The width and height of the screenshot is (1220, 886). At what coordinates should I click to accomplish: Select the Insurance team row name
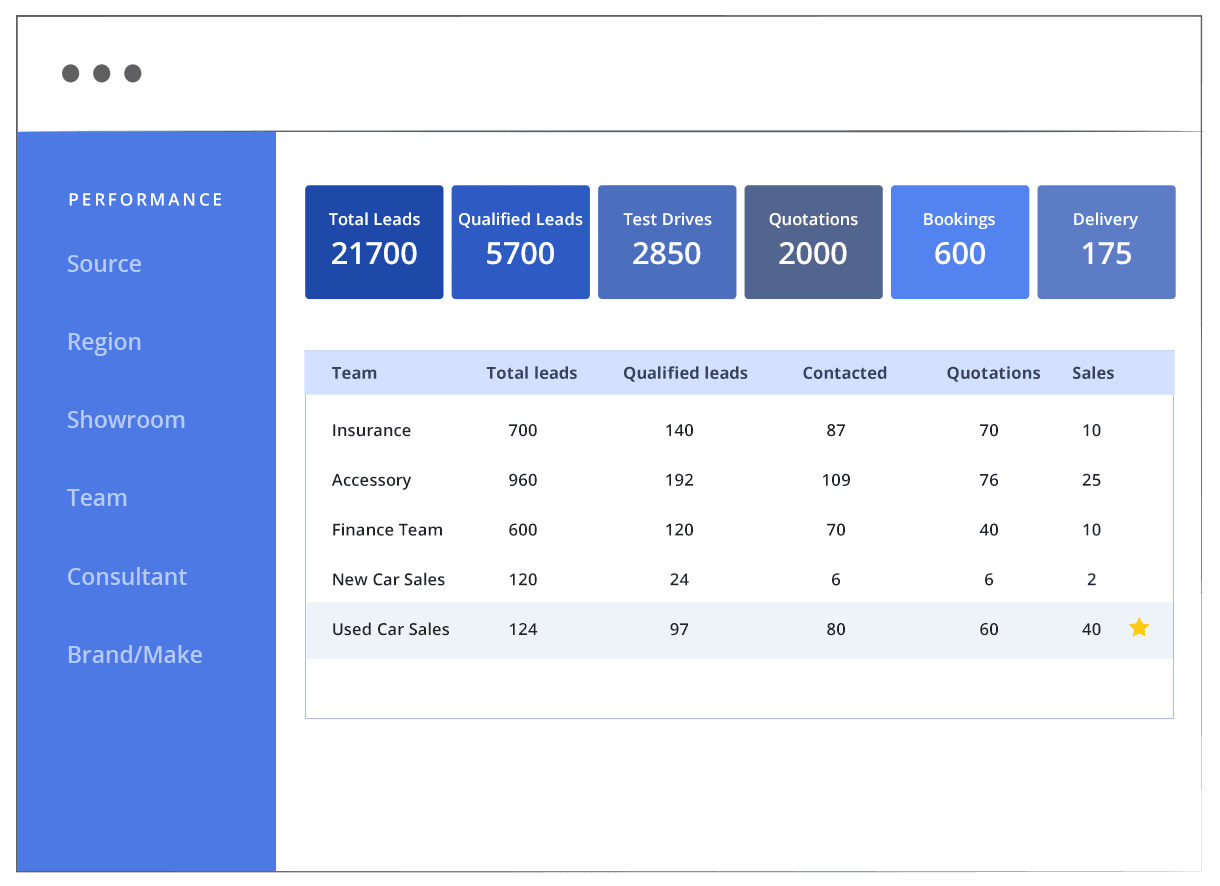[371, 430]
